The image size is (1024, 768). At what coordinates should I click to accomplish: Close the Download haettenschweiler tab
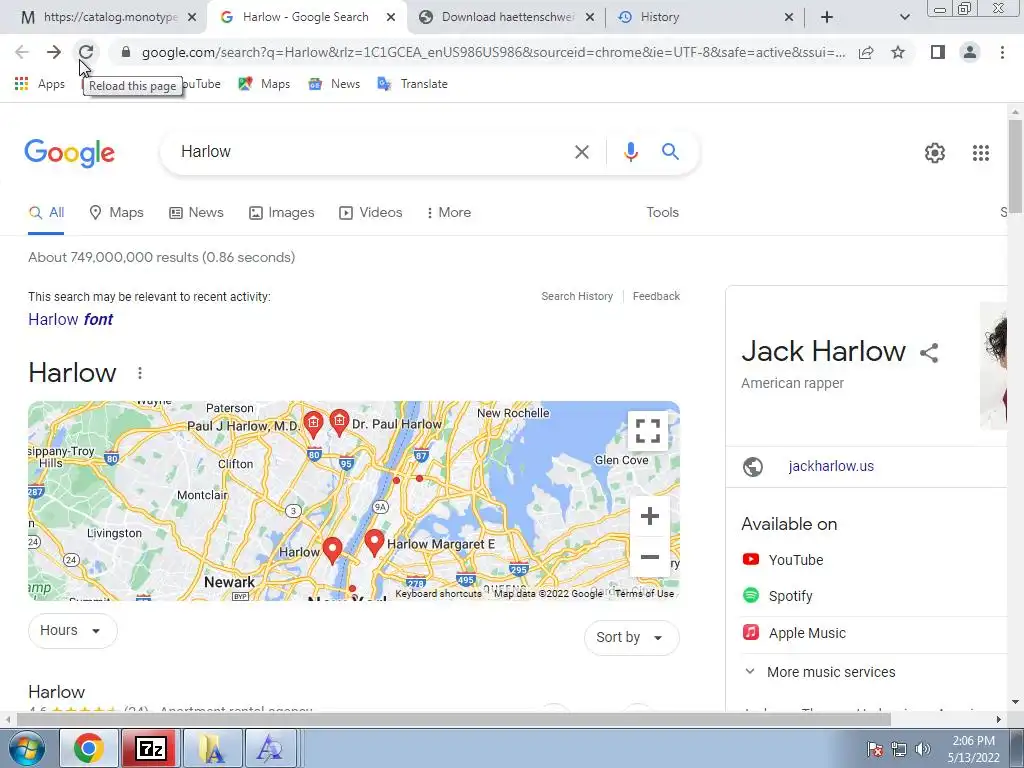[589, 17]
